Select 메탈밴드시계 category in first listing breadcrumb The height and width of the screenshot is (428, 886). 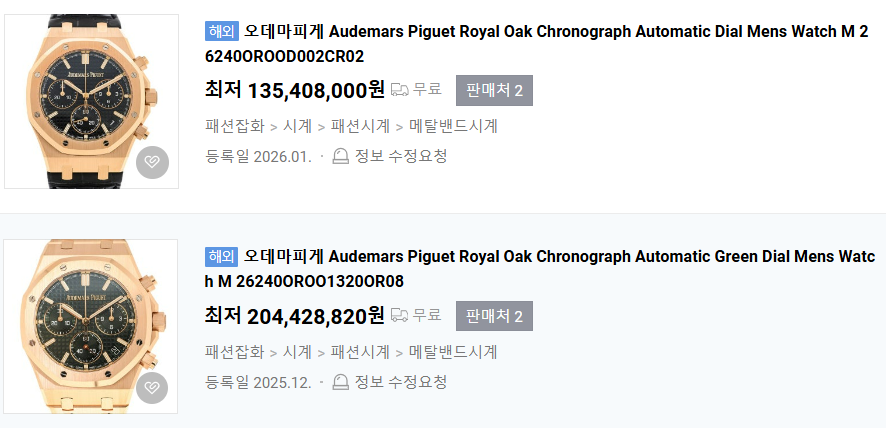click(453, 126)
